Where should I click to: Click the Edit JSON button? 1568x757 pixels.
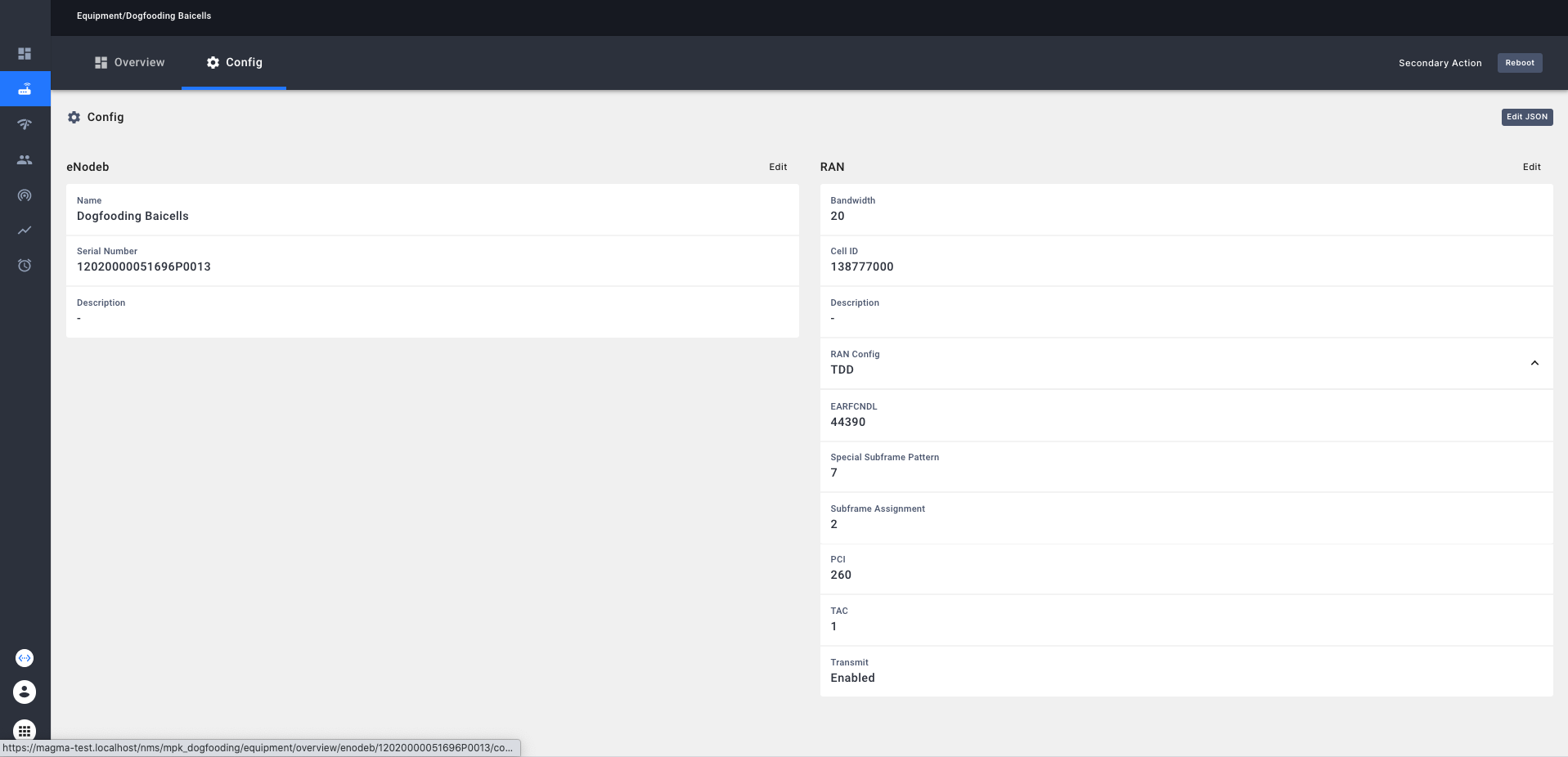click(x=1526, y=117)
